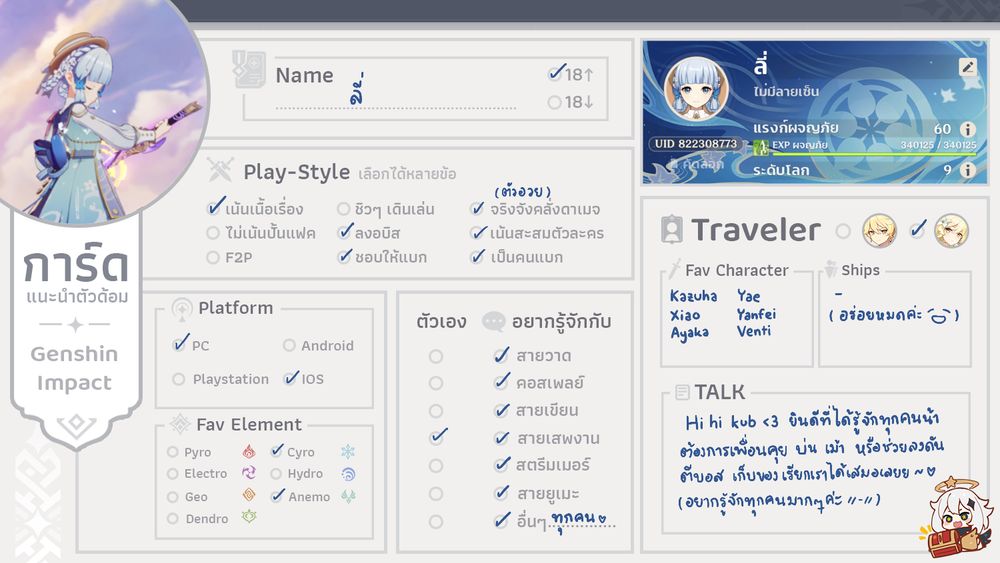Screen dimensions: 1000x563
Task: Click the UID 822308773 label
Action: pyautogui.click(x=695, y=144)
